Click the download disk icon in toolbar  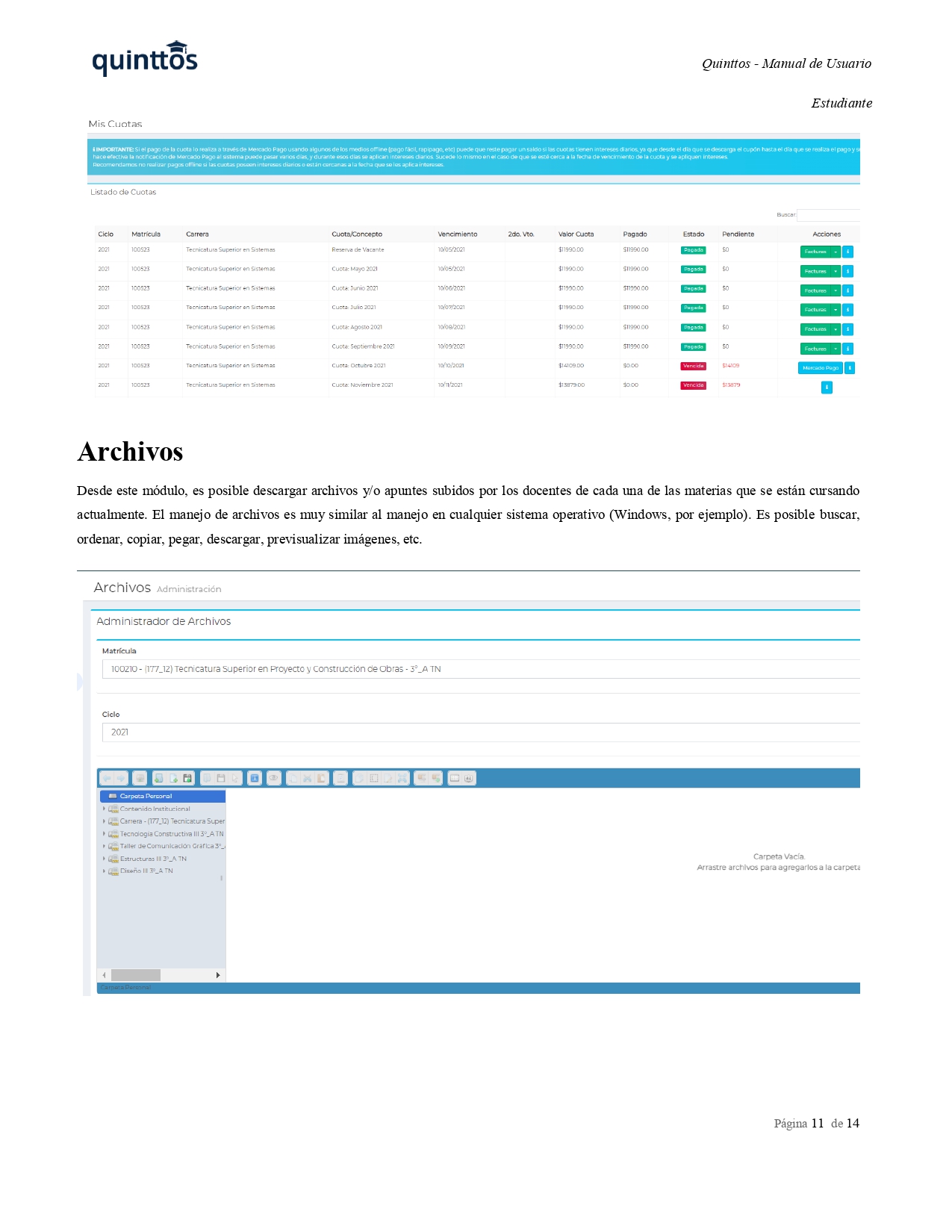tap(220, 778)
